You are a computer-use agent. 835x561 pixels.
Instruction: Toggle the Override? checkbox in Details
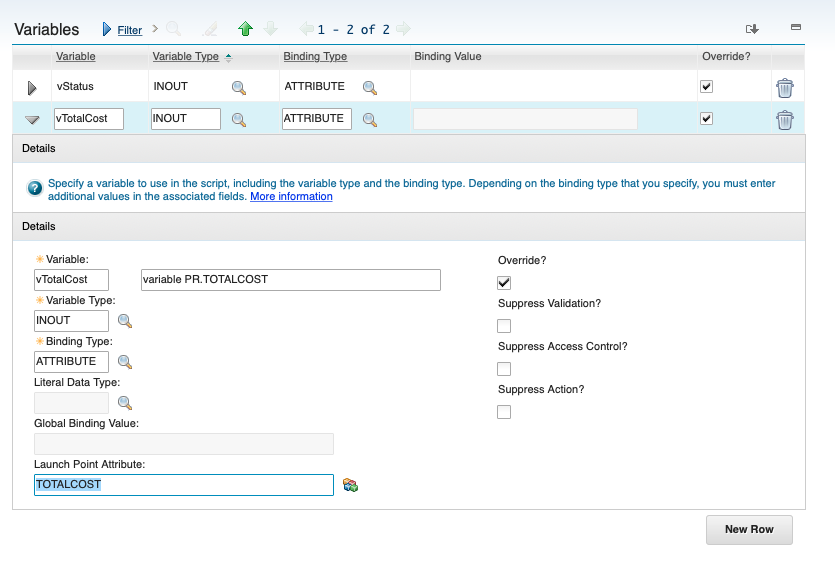tap(504, 283)
